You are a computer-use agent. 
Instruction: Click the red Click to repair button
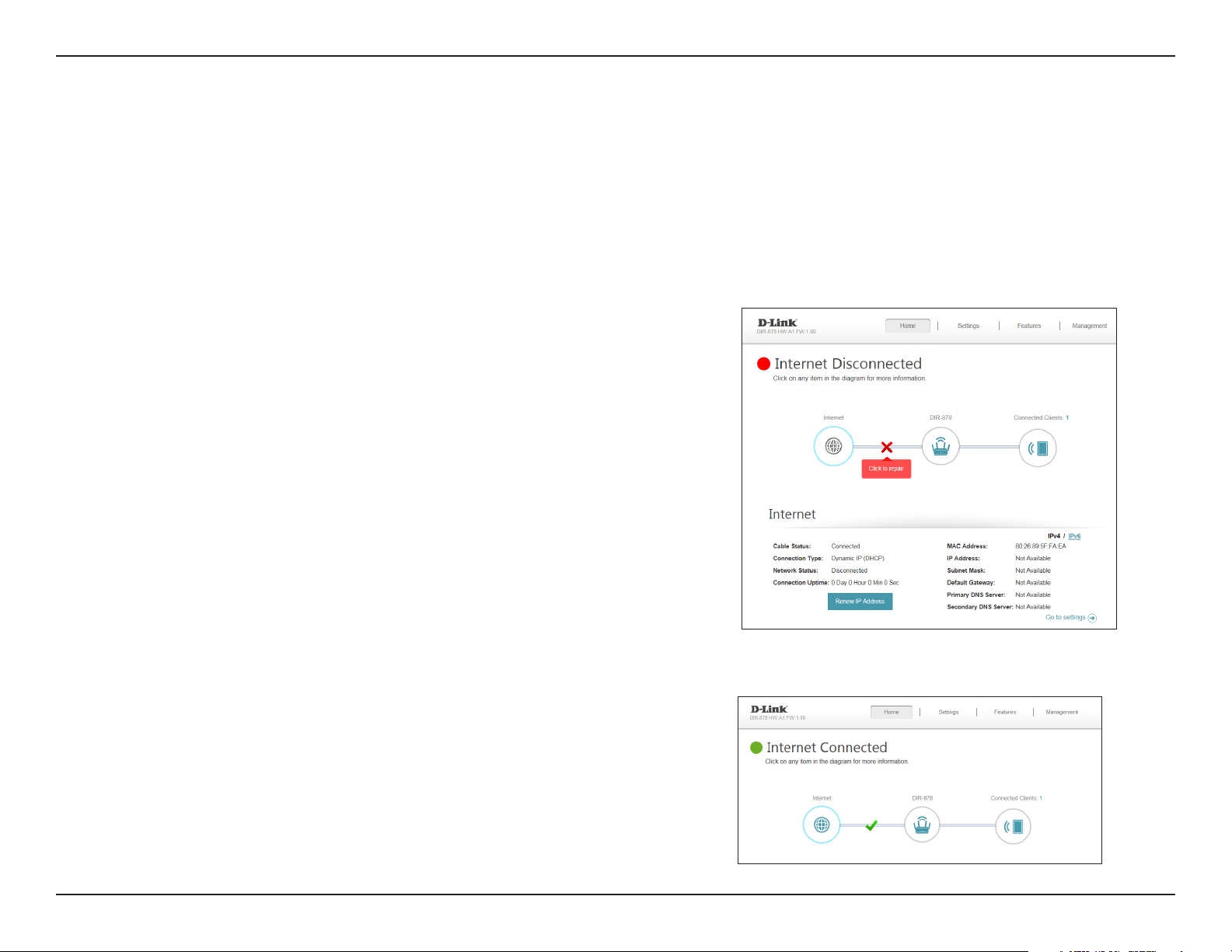tap(886, 469)
